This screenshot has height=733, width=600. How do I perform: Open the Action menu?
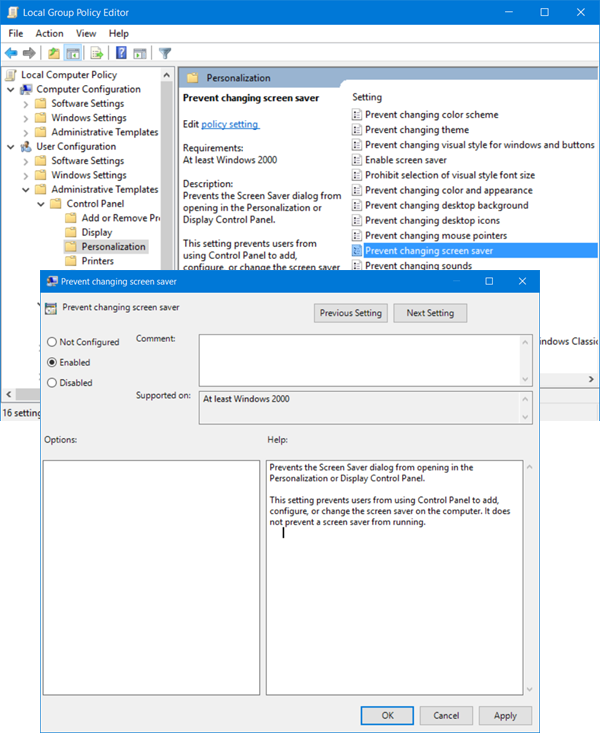(x=49, y=34)
